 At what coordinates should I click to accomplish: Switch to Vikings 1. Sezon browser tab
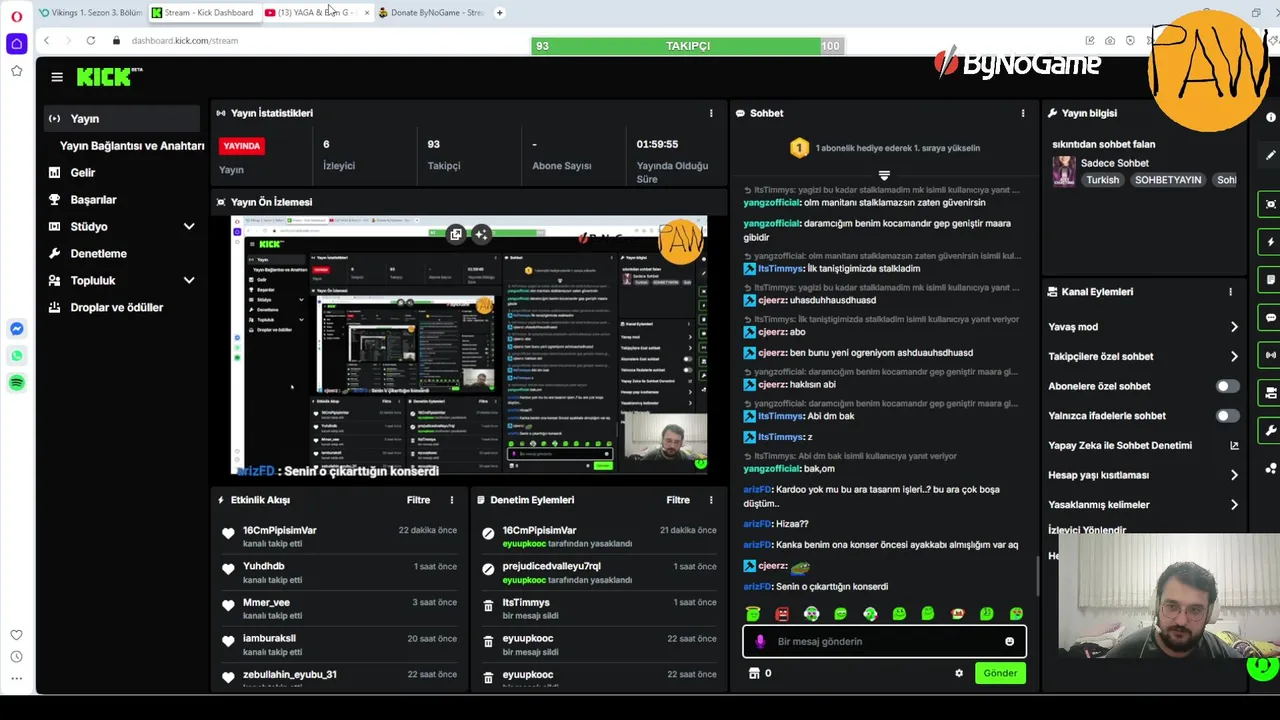coord(91,13)
